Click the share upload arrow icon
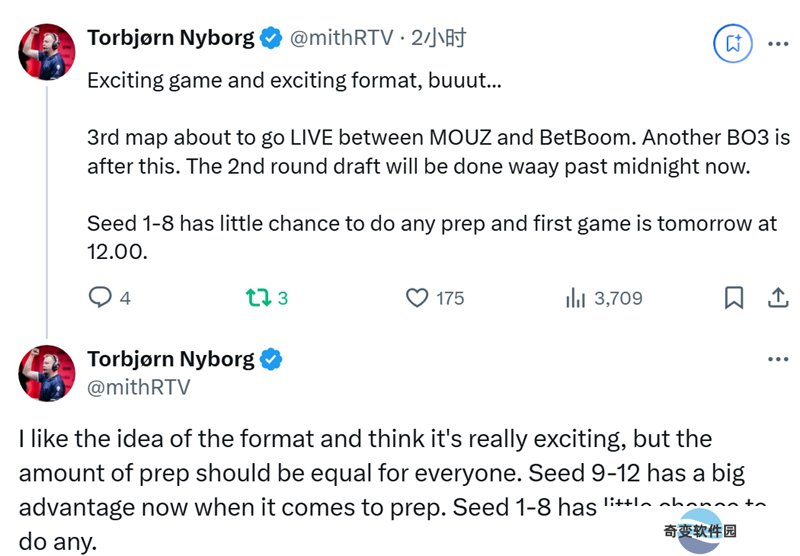The height and width of the screenshot is (556, 800). pos(778,297)
